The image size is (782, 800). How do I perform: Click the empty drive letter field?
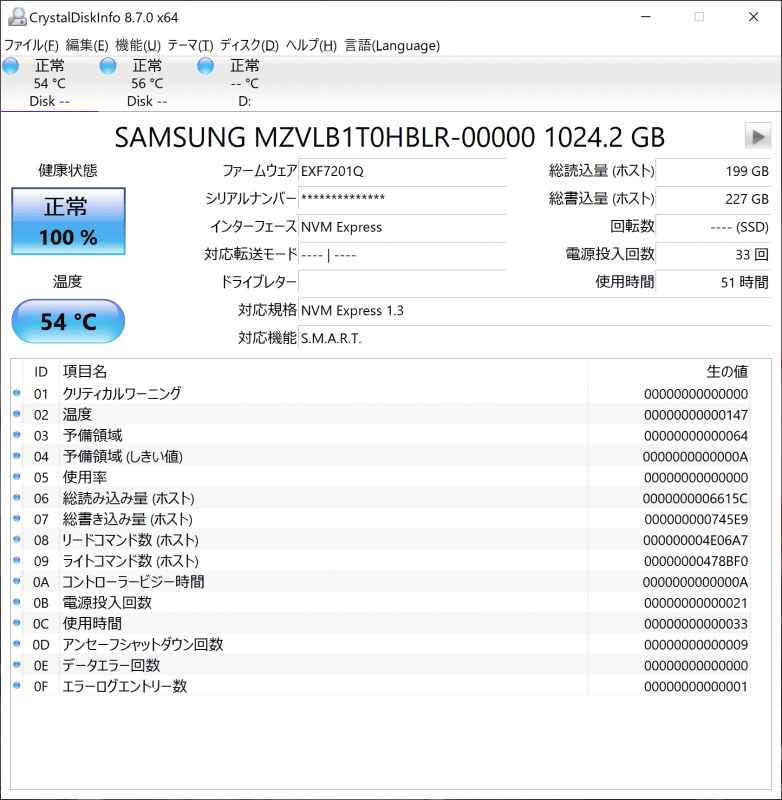[402, 282]
